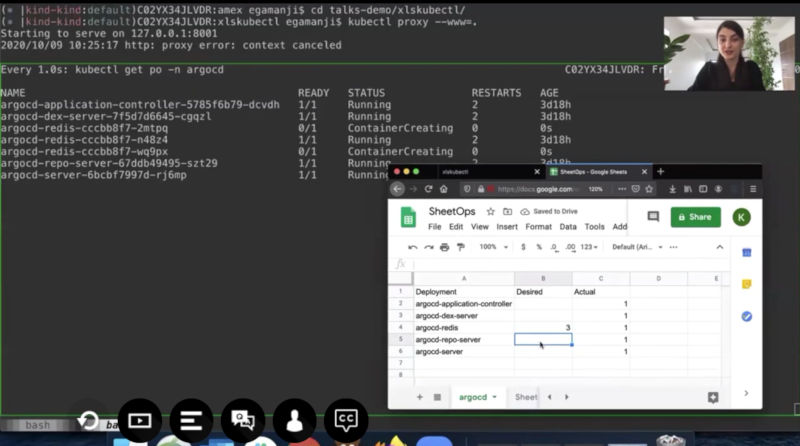Add a new sheet with plus
800x446 pixels.
[x=419, y=397]
